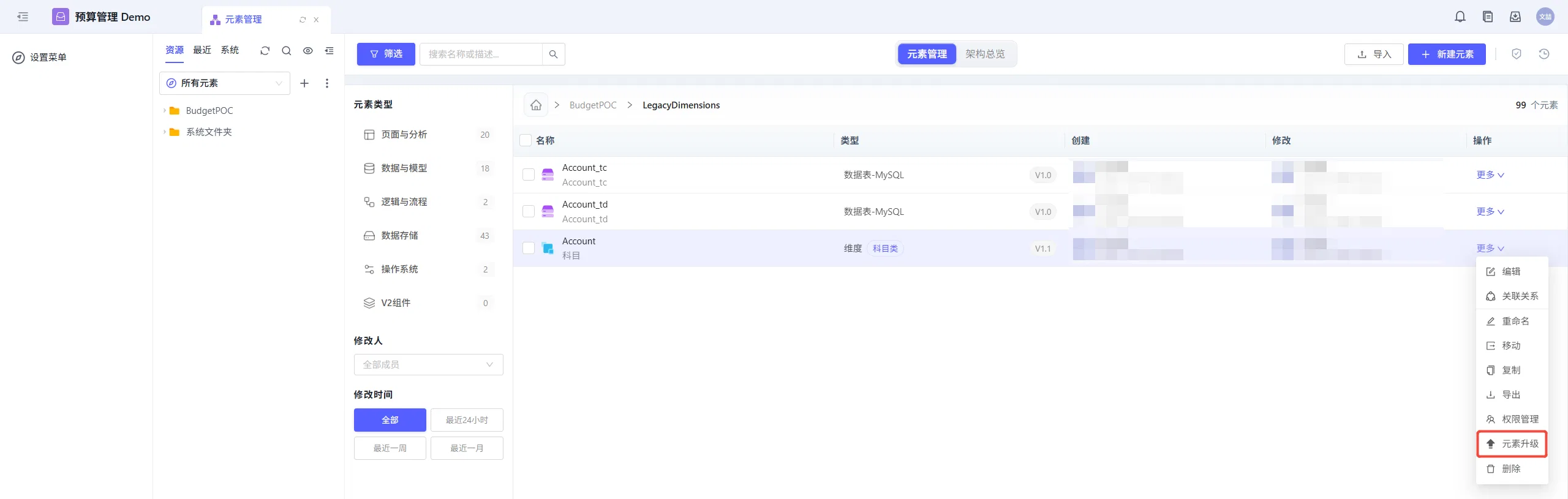Switch to the 最近 tab
The height and width of the screenshot is (499, 1568).
(202, 50)
